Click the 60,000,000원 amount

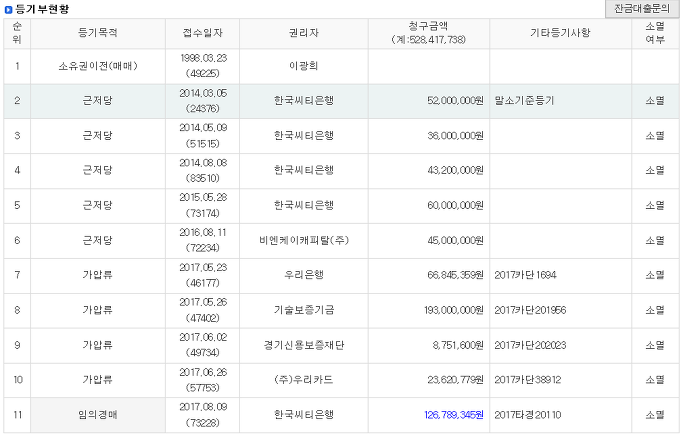tap(455, 206)
